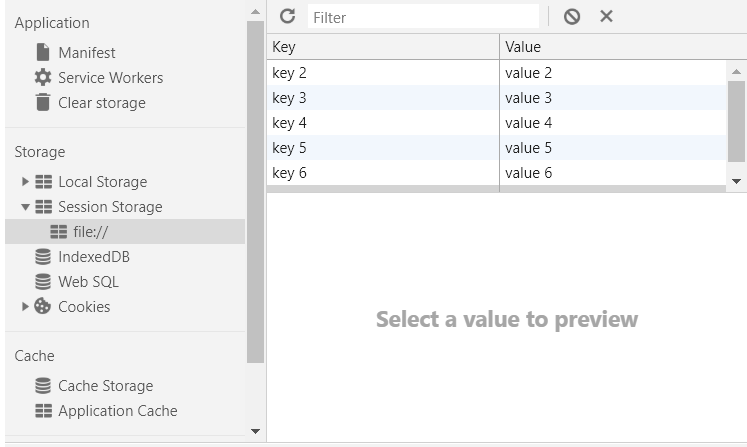
Task: Focus the Filter text field
Action: click(424, 17)
